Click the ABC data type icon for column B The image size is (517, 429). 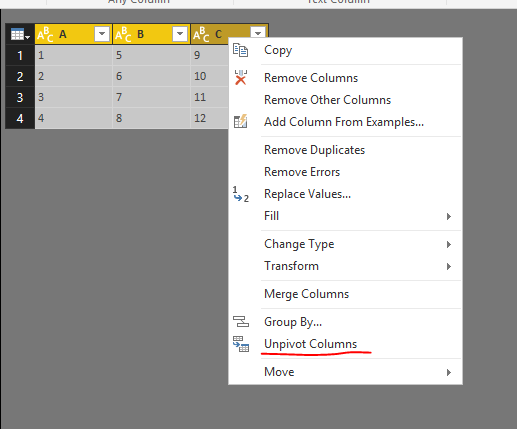(123, 34)
